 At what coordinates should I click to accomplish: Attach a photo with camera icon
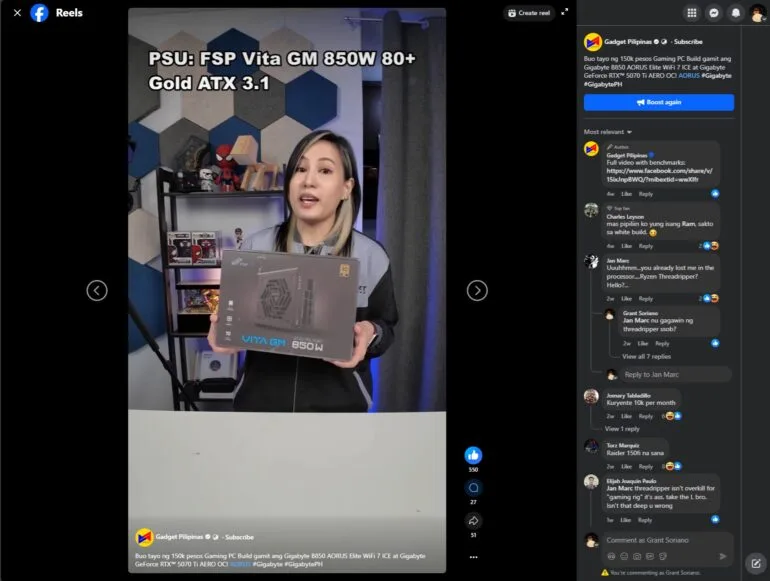pos(636,556)
